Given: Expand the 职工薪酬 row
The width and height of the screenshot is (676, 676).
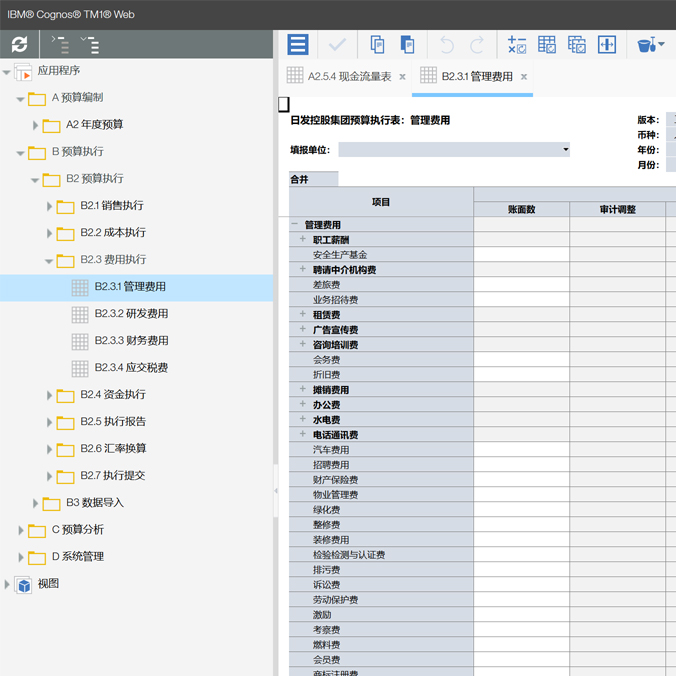Looking at the screenshot, I should click(303, 239).
